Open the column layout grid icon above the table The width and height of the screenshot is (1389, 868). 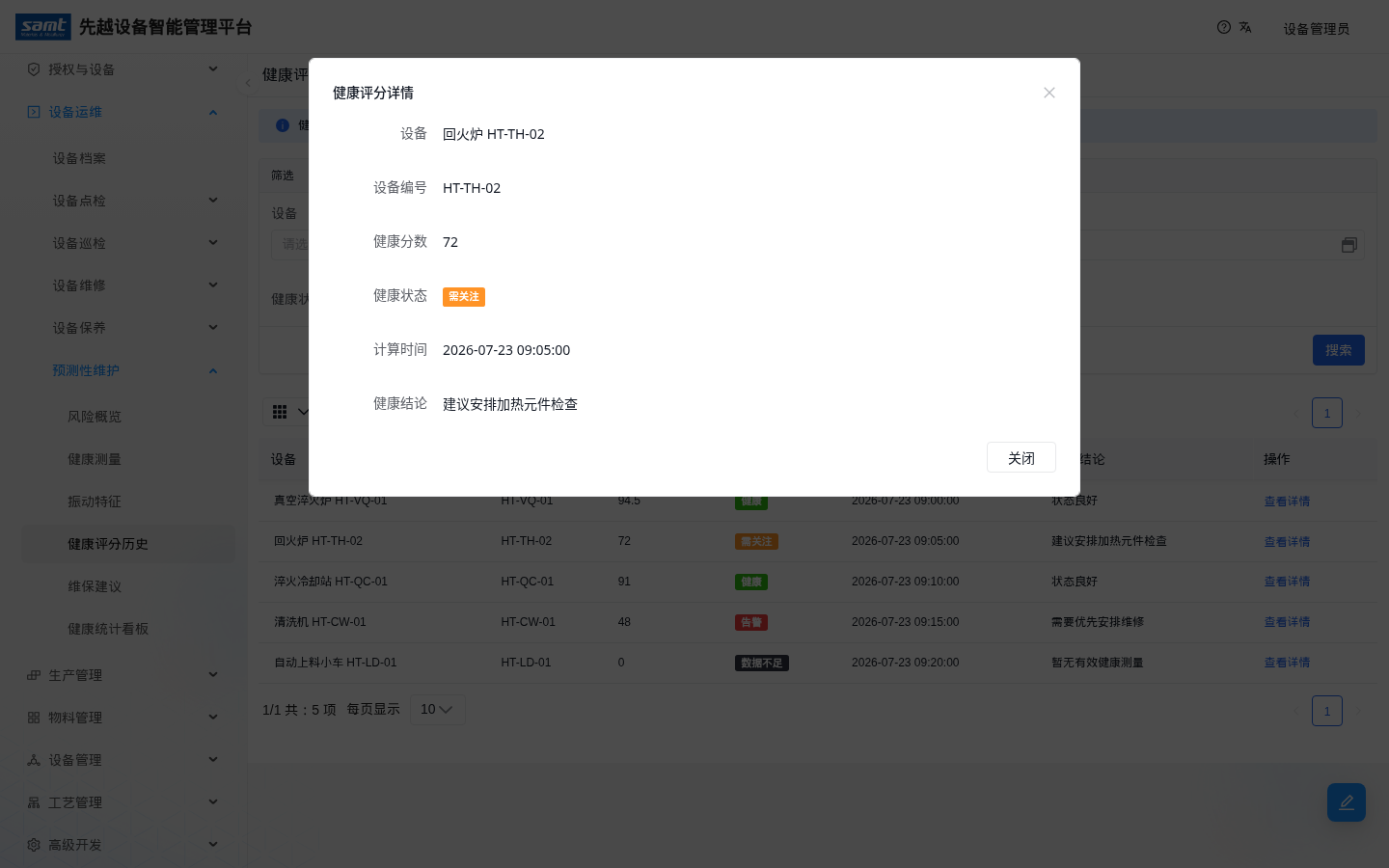point(280,412)
